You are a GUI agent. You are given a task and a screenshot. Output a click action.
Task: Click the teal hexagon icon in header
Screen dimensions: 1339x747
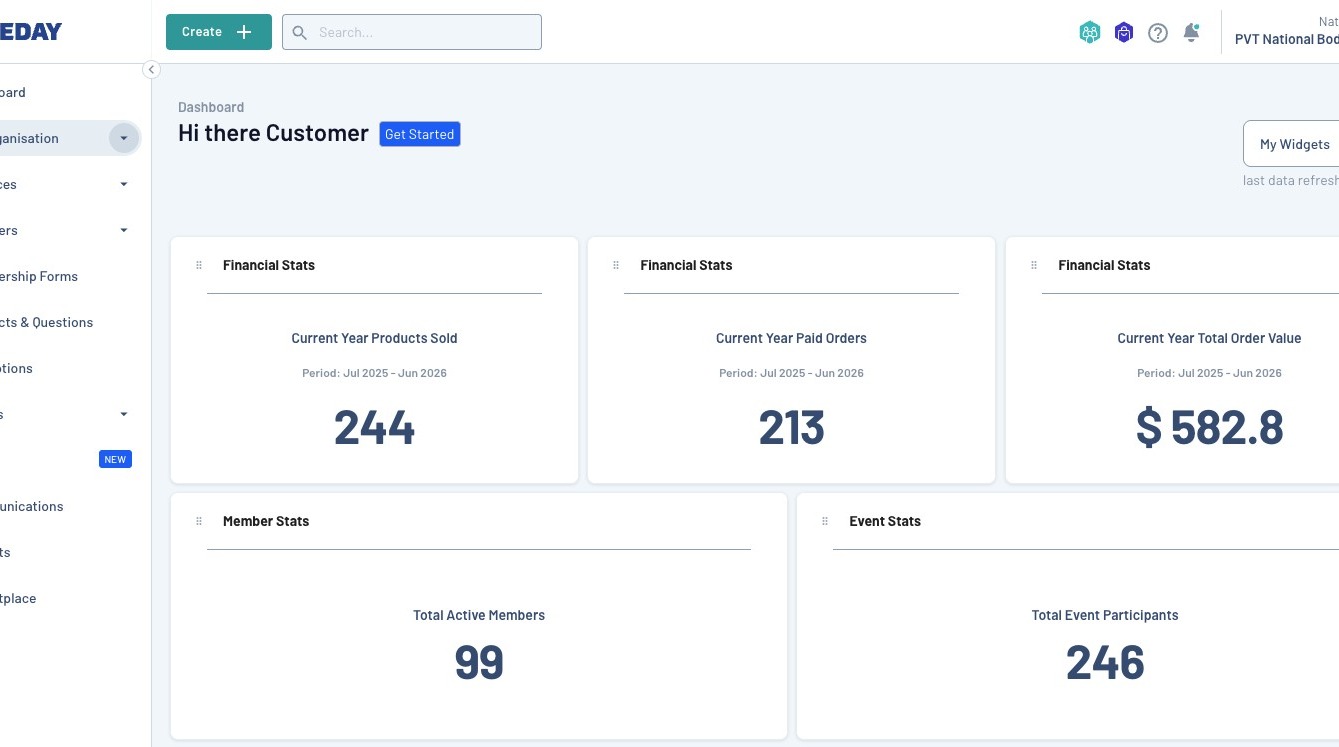(1090, 33)
